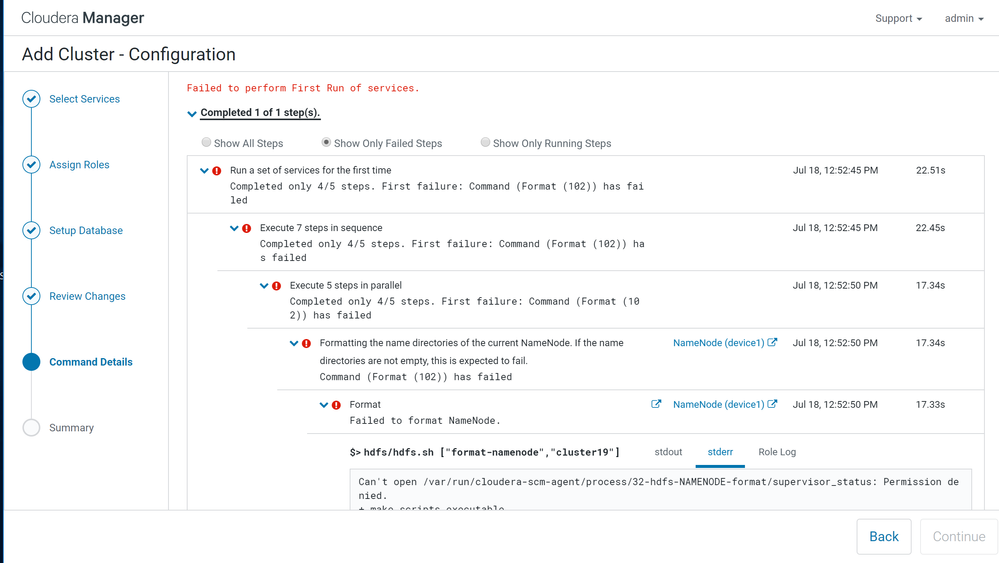Open external link icon beside NameNode on formatting row
The image size is (999, 563).
773,343
